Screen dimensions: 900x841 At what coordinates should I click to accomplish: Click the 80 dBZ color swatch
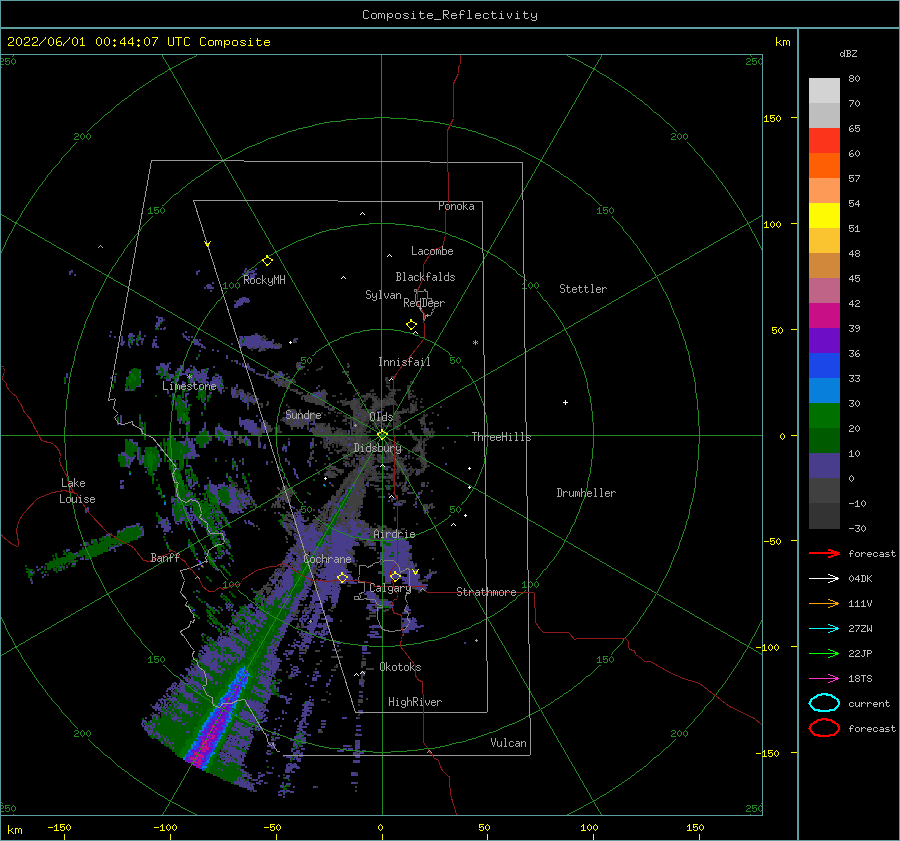pos(824,91)
